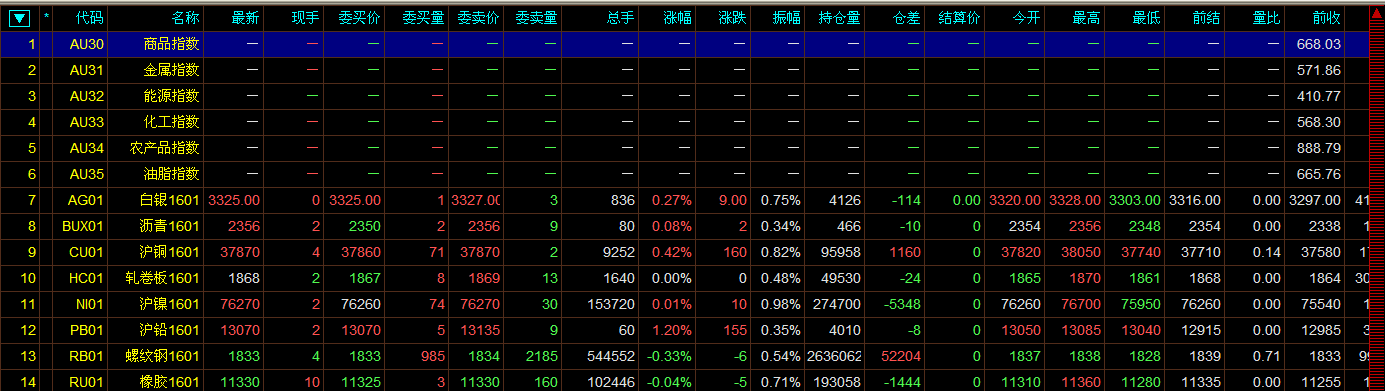
Task: Click the asterisk column header
Action: tap(46, 18)
